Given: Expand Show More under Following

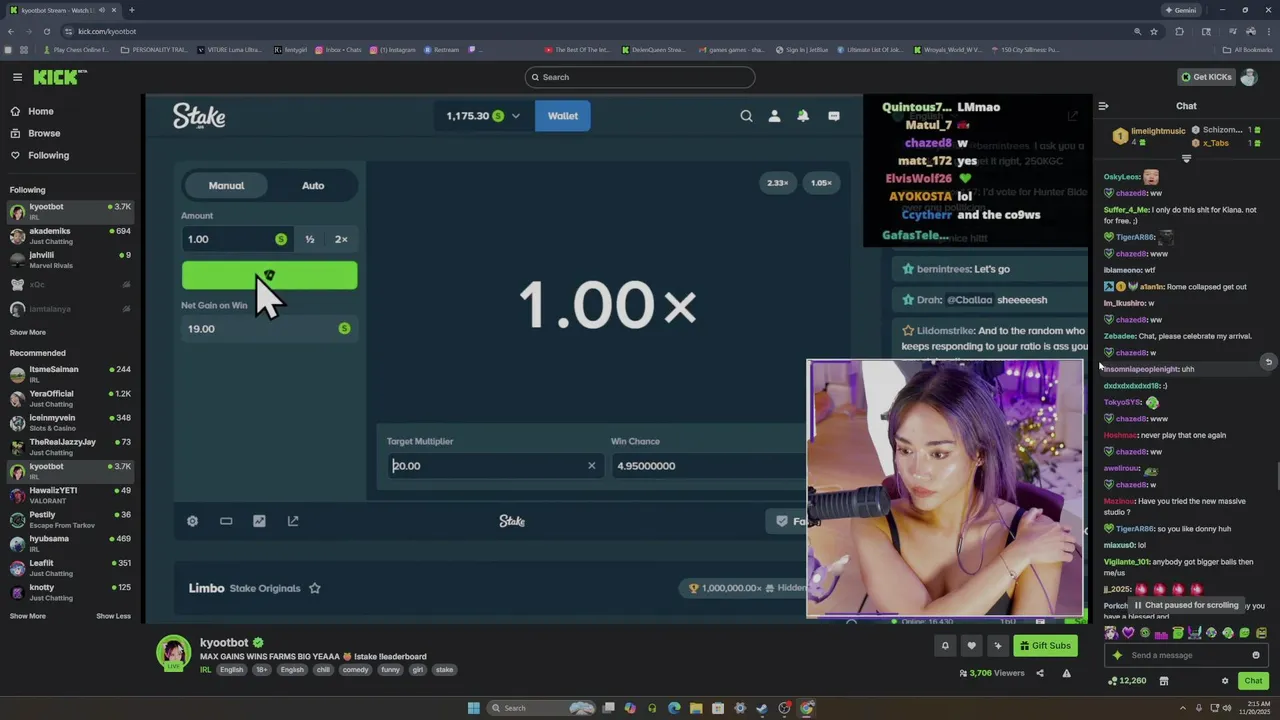Looking at the screenshot, I should [x=28, y=332].
